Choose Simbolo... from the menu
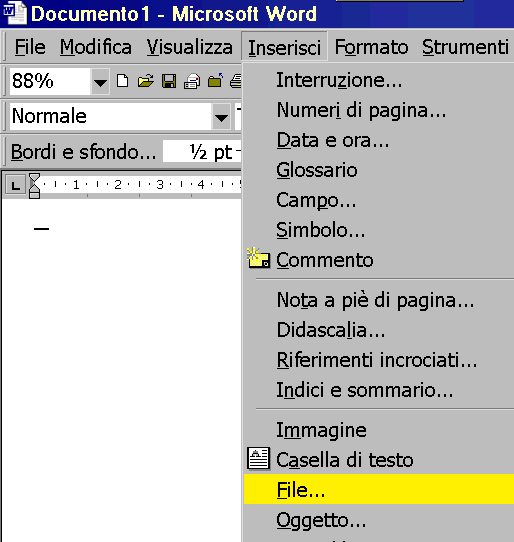 click(379, 230)
